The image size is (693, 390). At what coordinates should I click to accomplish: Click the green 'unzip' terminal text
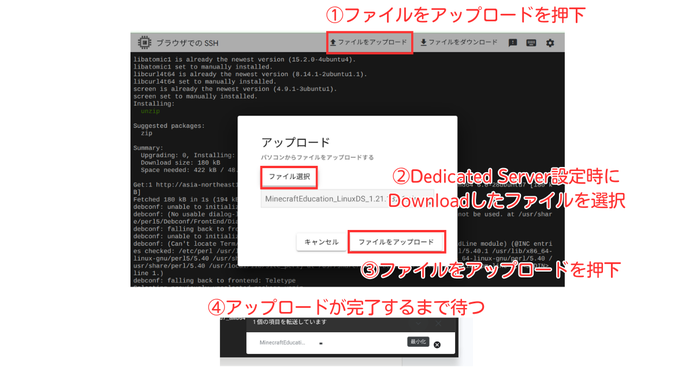pos(150,111)
